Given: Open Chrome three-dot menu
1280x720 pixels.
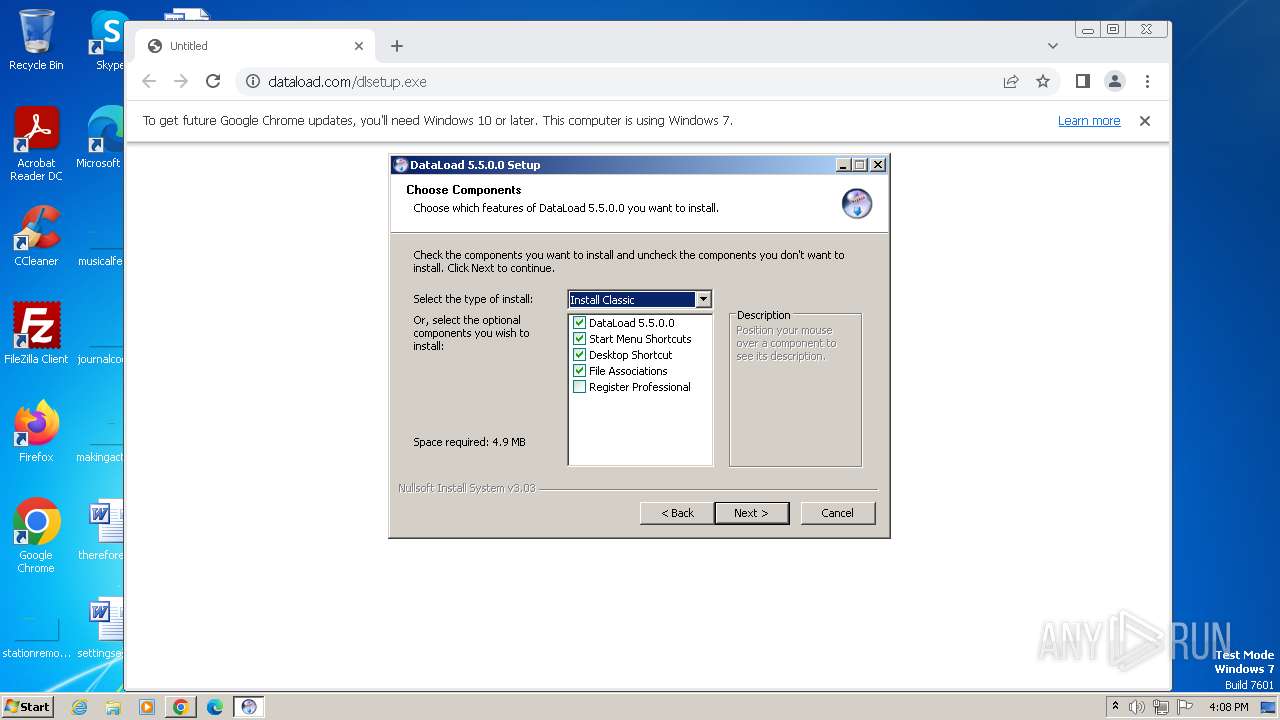Looking at the screenshot, I should click(x=1147, y=81).
